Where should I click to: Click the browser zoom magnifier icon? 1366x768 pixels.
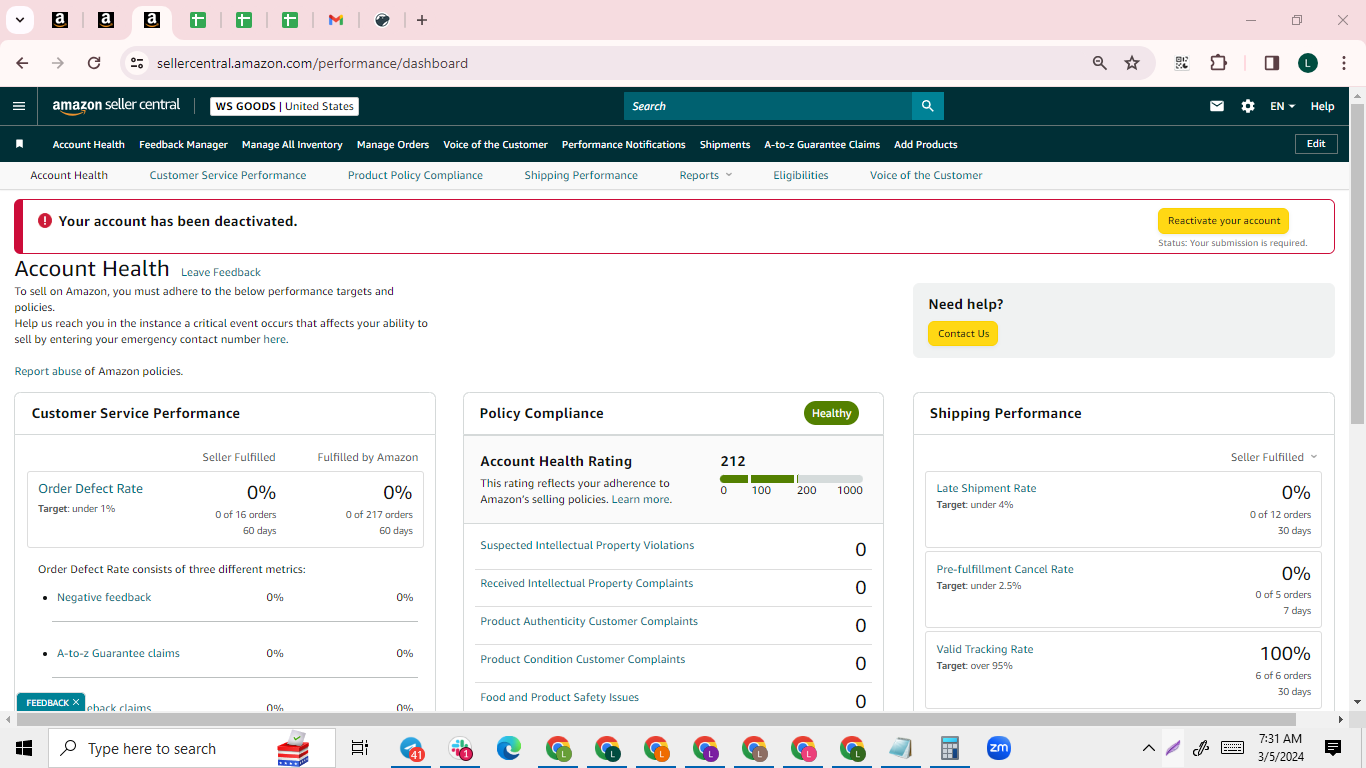point(1100,63)
